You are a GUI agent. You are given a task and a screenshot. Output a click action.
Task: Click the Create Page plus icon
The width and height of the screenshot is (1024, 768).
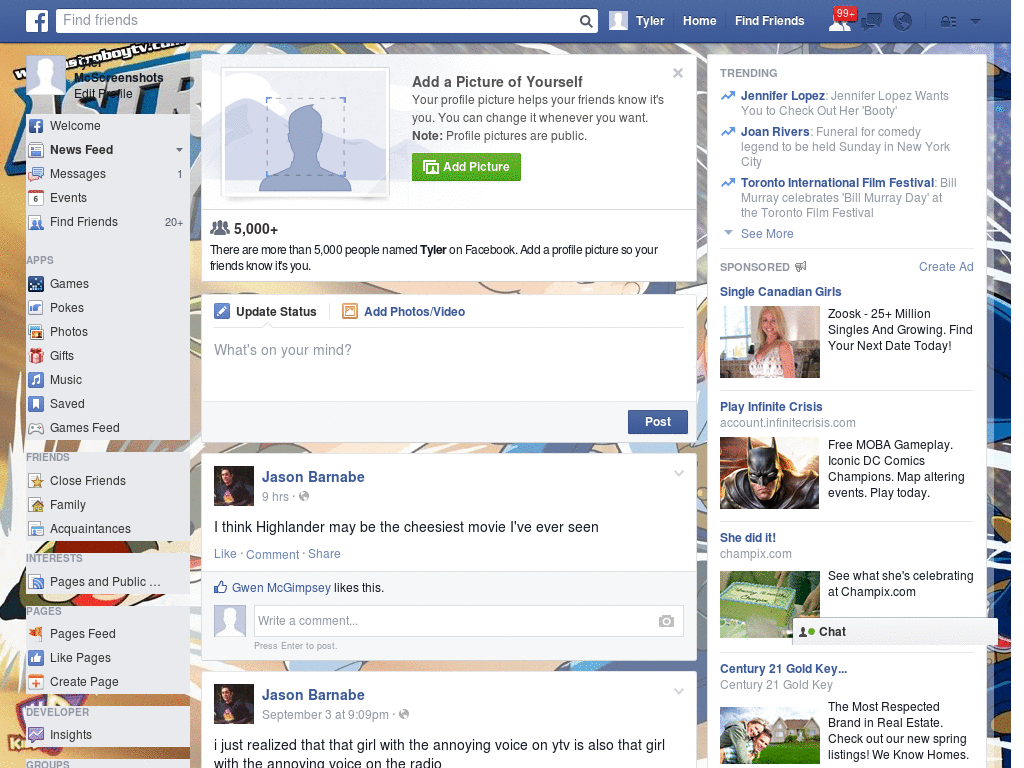[36, 682]
